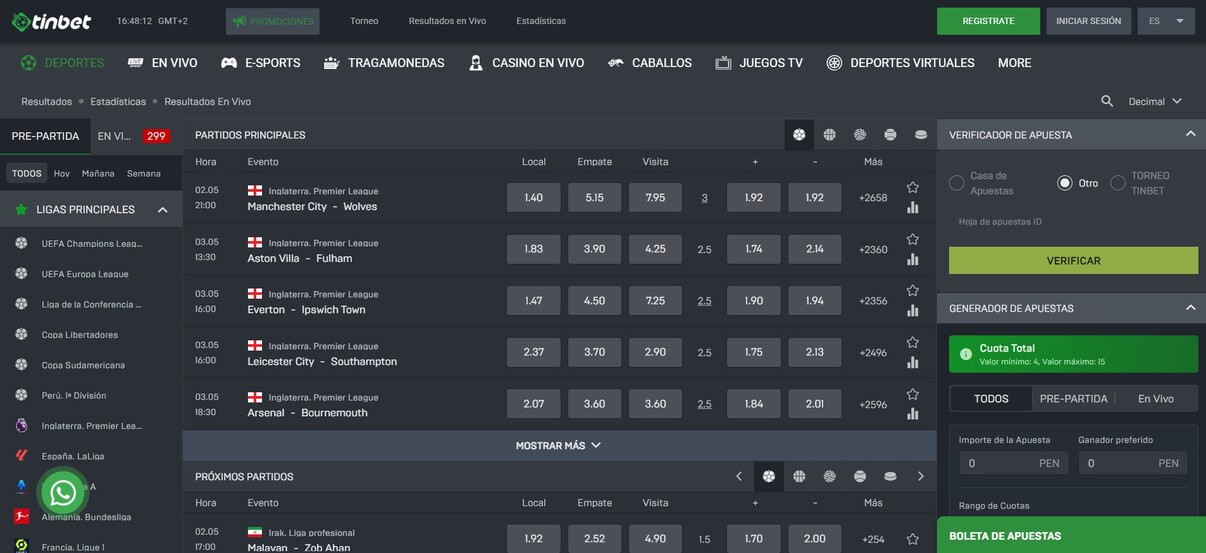Pick 1.40 Local odds for Manchester City
The width and height of the screenshot is (1206, 553).
pos(533,197)
